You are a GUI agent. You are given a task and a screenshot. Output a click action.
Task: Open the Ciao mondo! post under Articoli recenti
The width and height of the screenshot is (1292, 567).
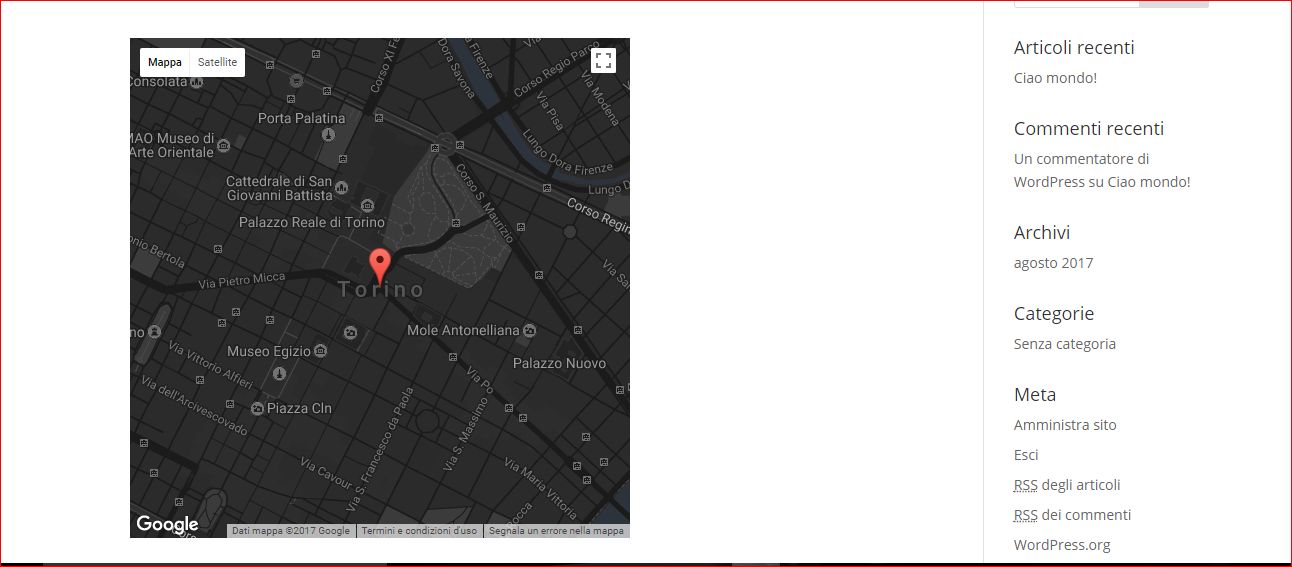tap(1055, 78)
